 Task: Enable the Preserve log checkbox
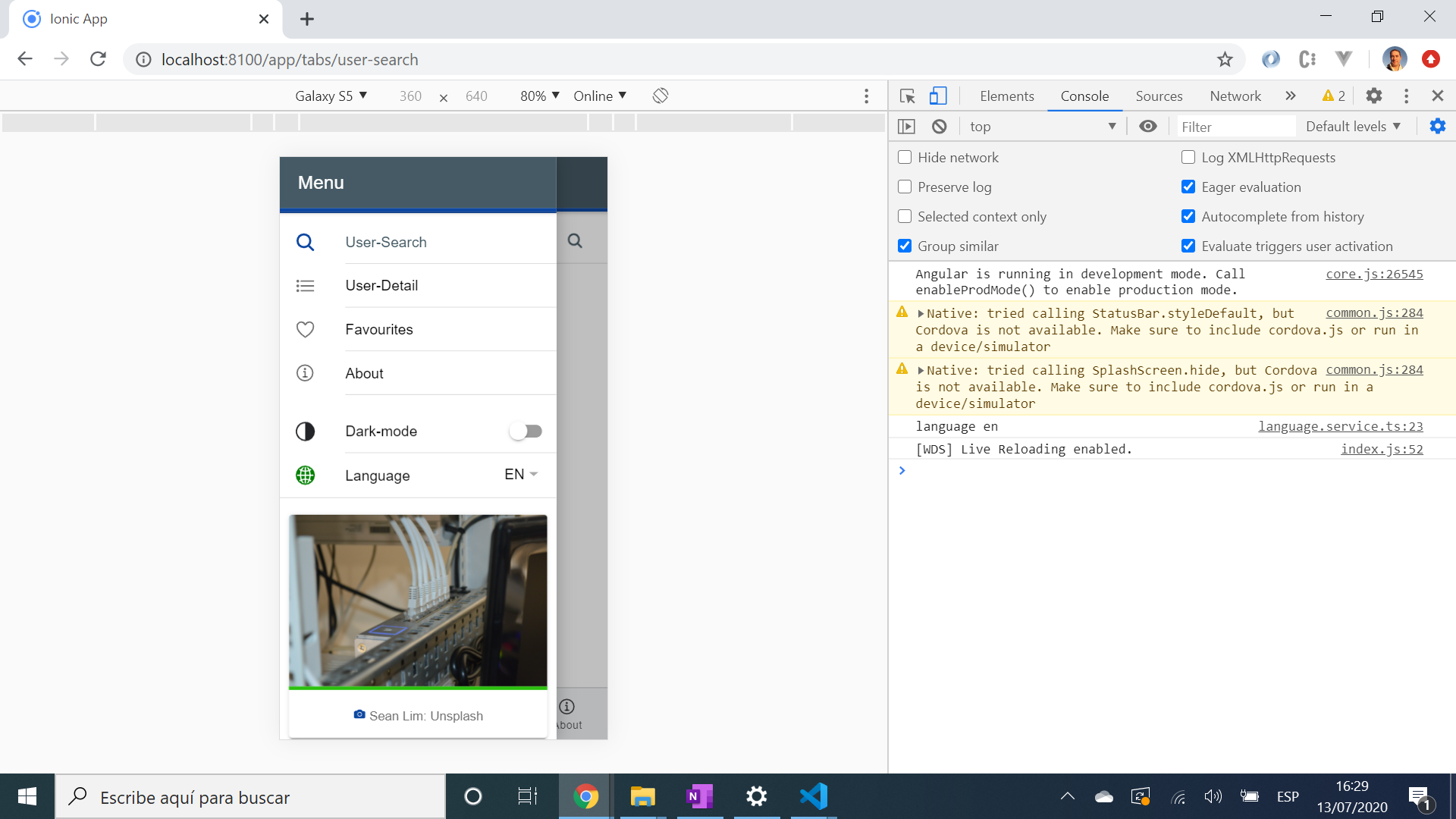905,187
